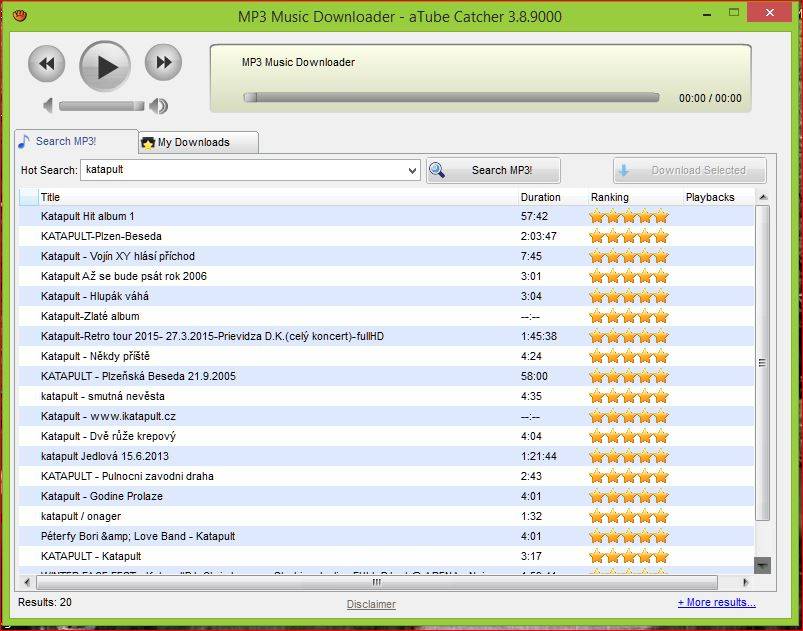The image size is (803, 631).
Task: Select 'KATAPULT - Pulnocni zavodni draha'
Action: tap(386, 476)
